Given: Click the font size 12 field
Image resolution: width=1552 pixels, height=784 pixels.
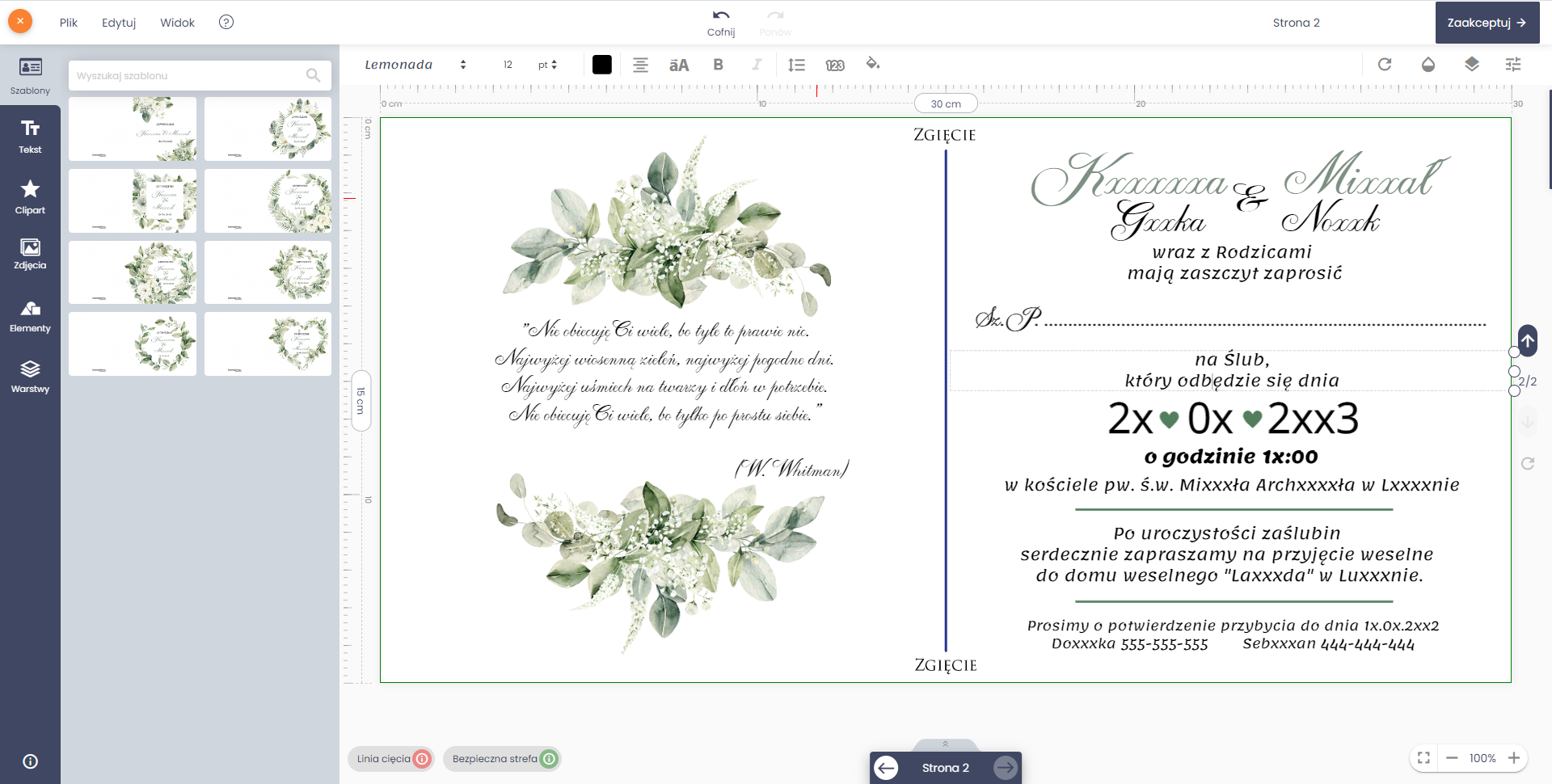Looking at the screenshot, I should [508, 65].
